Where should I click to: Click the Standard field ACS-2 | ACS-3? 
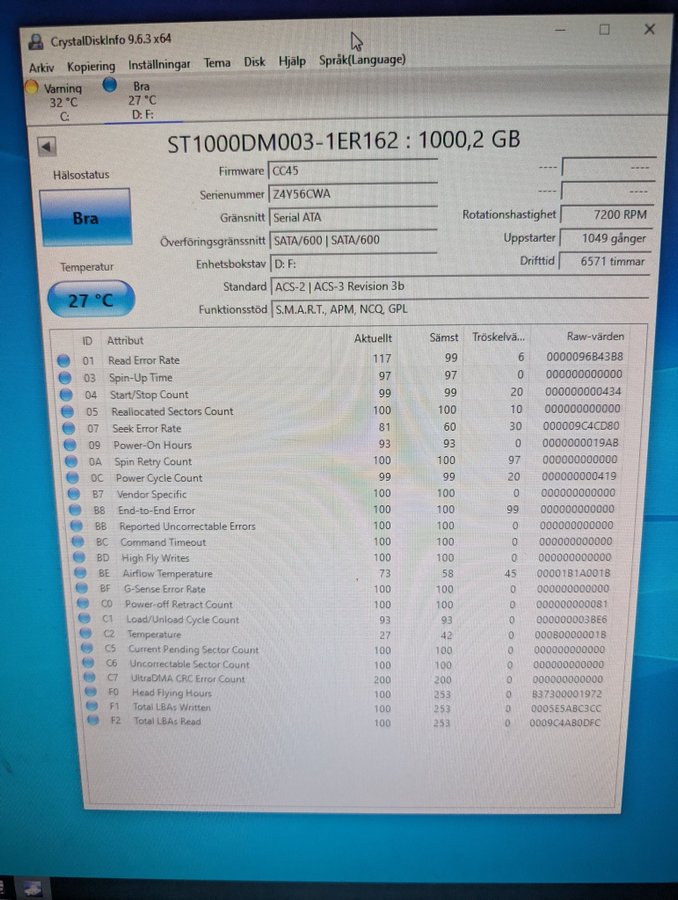tap(459, 286)
